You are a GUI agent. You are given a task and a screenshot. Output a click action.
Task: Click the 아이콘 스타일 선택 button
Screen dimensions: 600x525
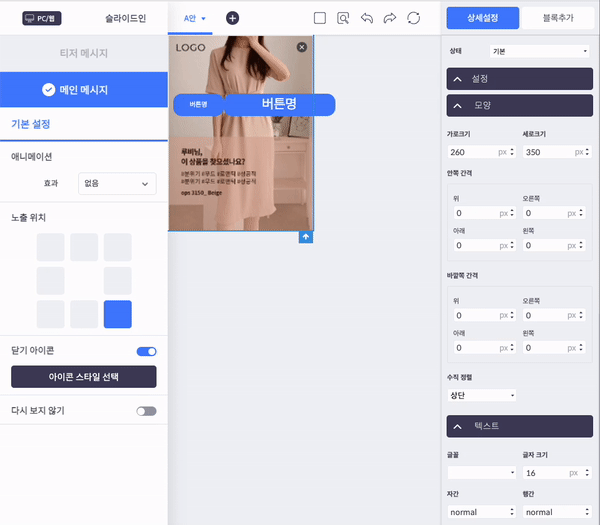point(83,377)
